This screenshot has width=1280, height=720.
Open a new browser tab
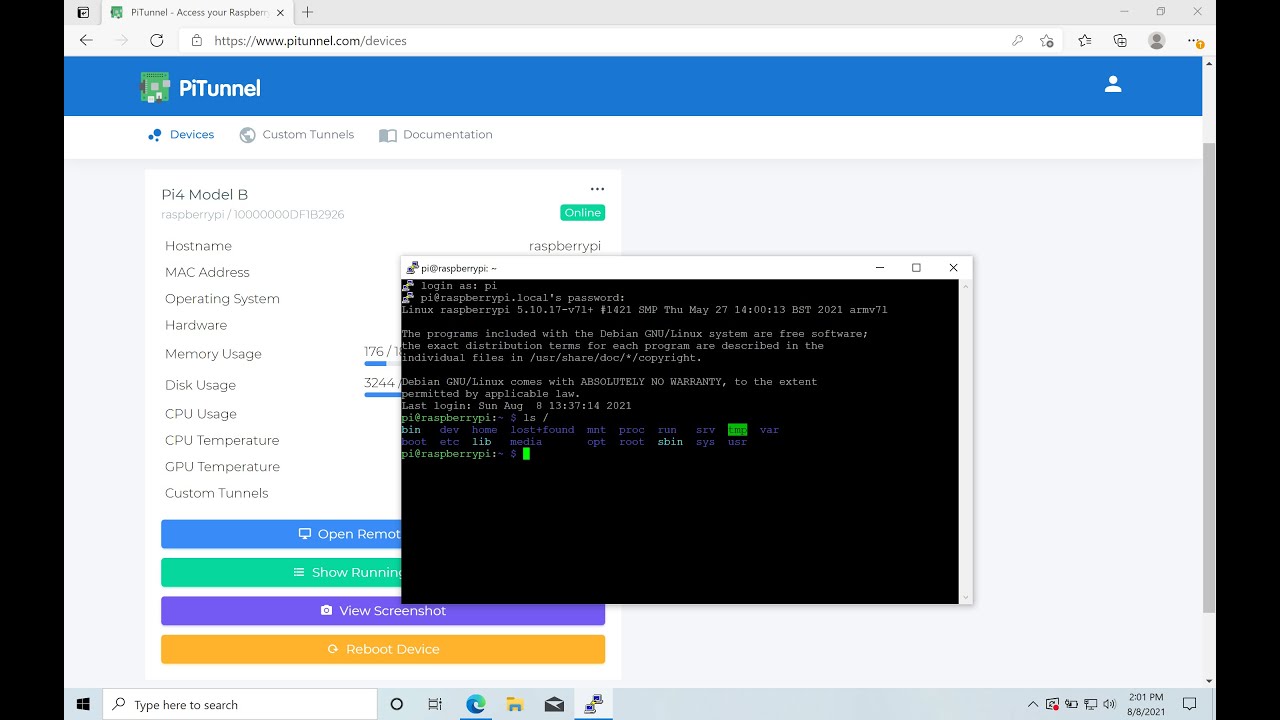tap(307, 12)
